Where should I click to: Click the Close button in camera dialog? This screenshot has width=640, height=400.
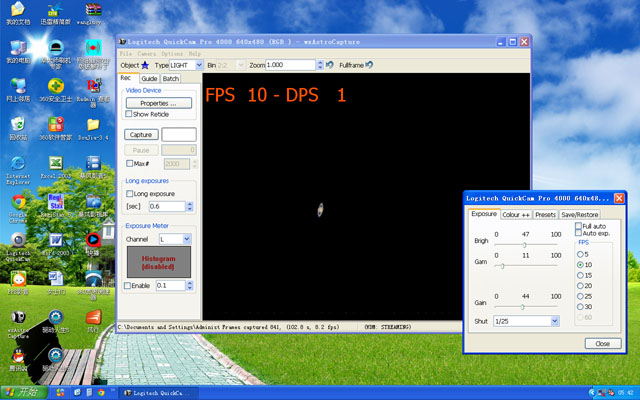pyautogui.click(x=603, y=344)
